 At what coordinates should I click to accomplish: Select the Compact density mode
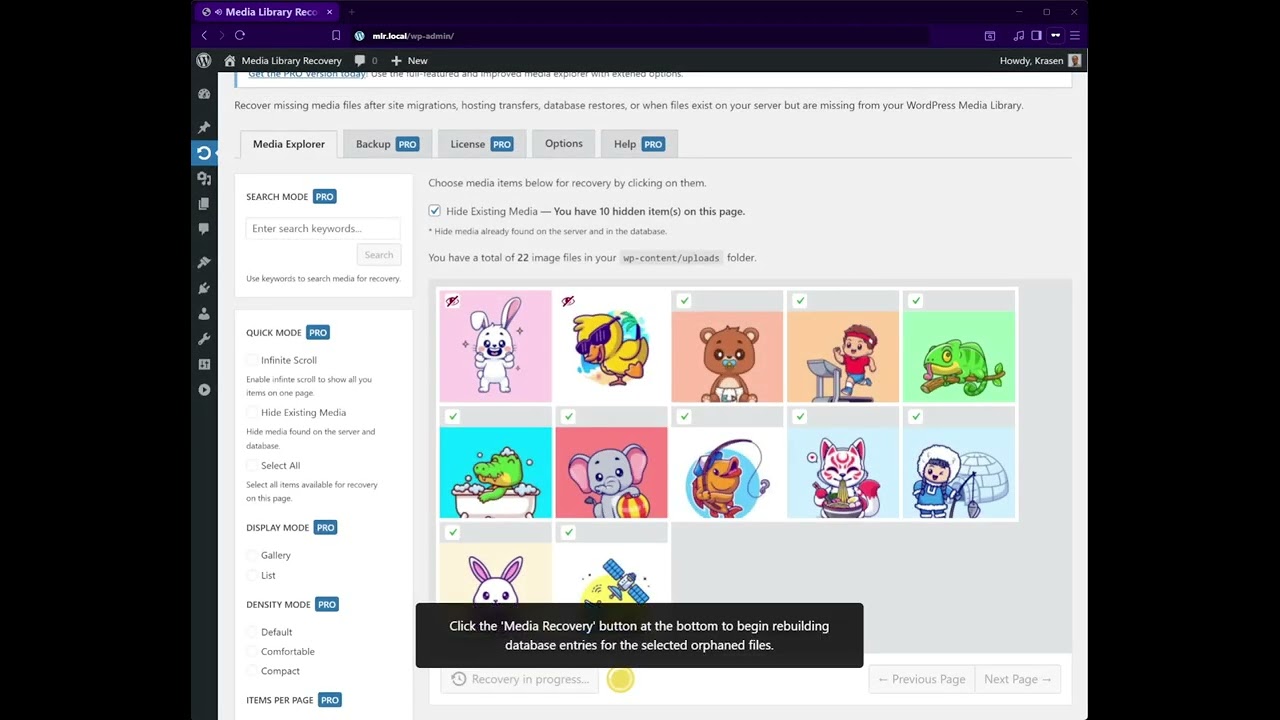tap(252, 671)
